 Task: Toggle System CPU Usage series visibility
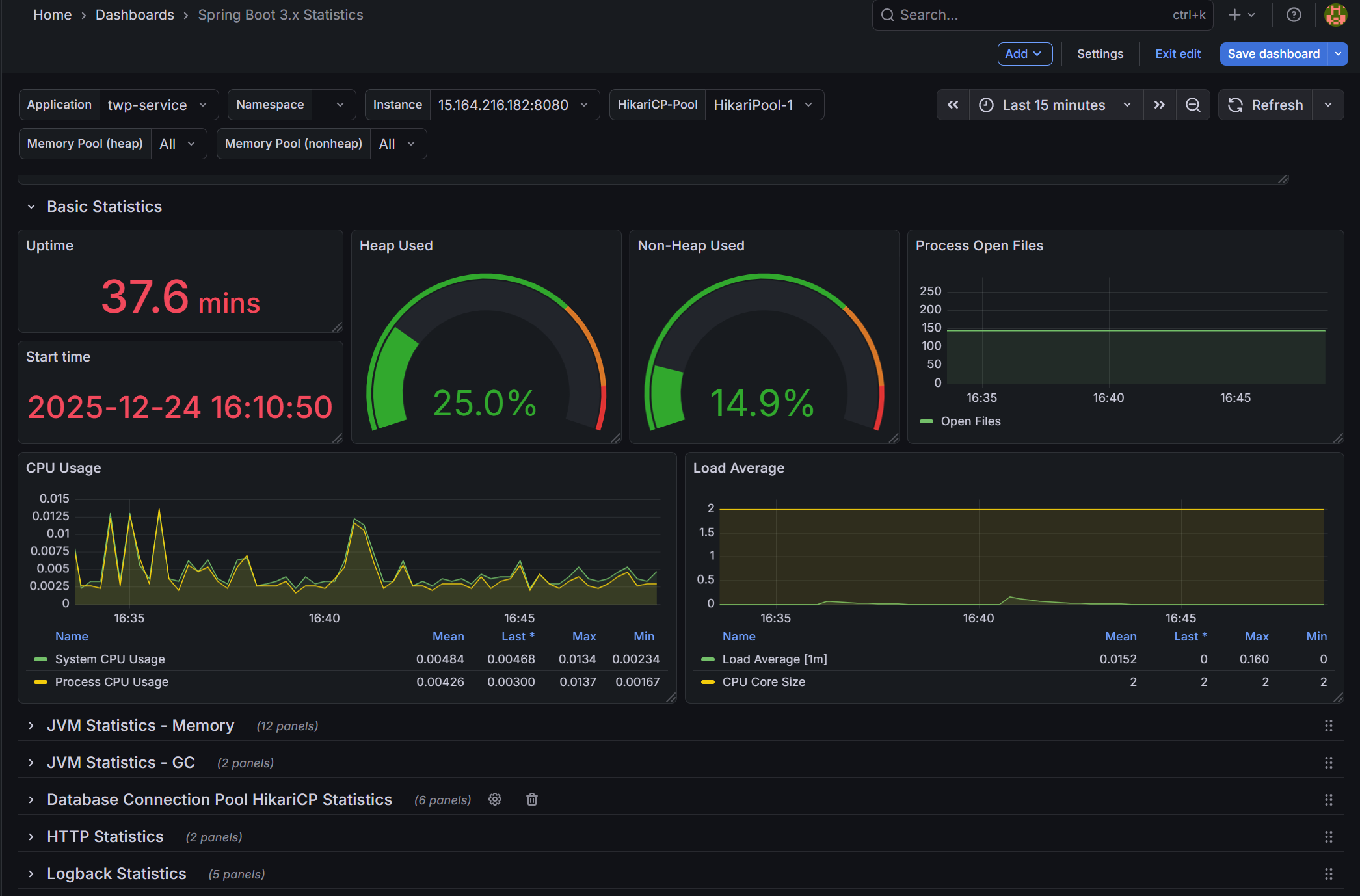110,659
